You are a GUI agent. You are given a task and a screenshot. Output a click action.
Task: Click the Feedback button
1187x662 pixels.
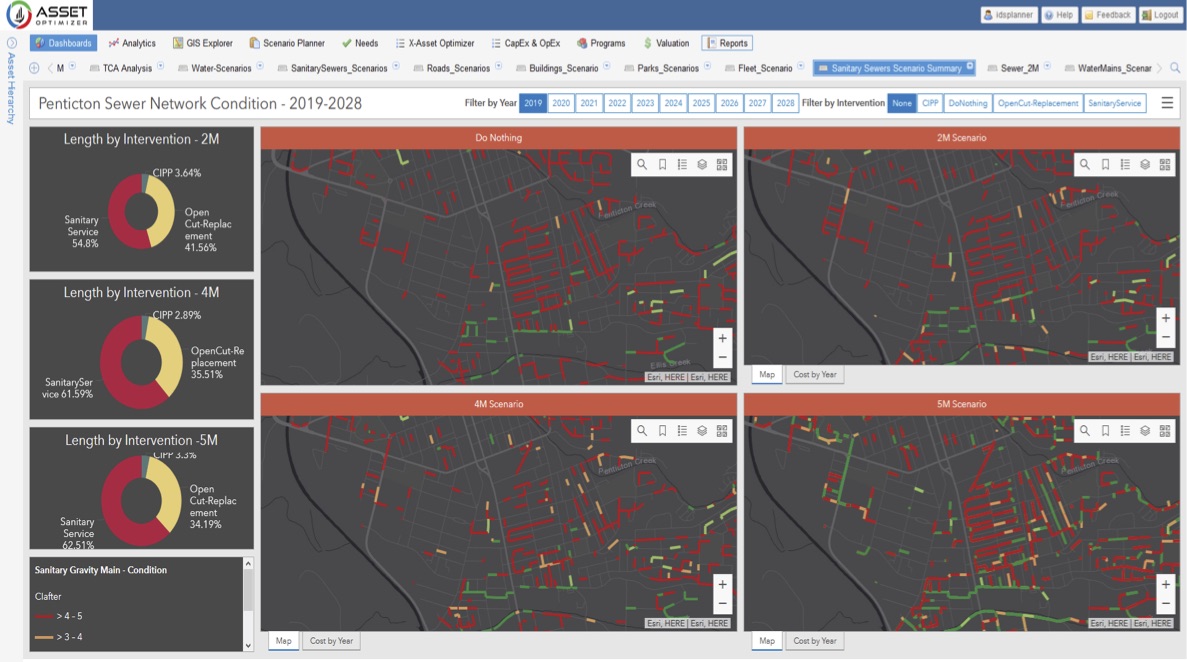(x=1107, y=15)
